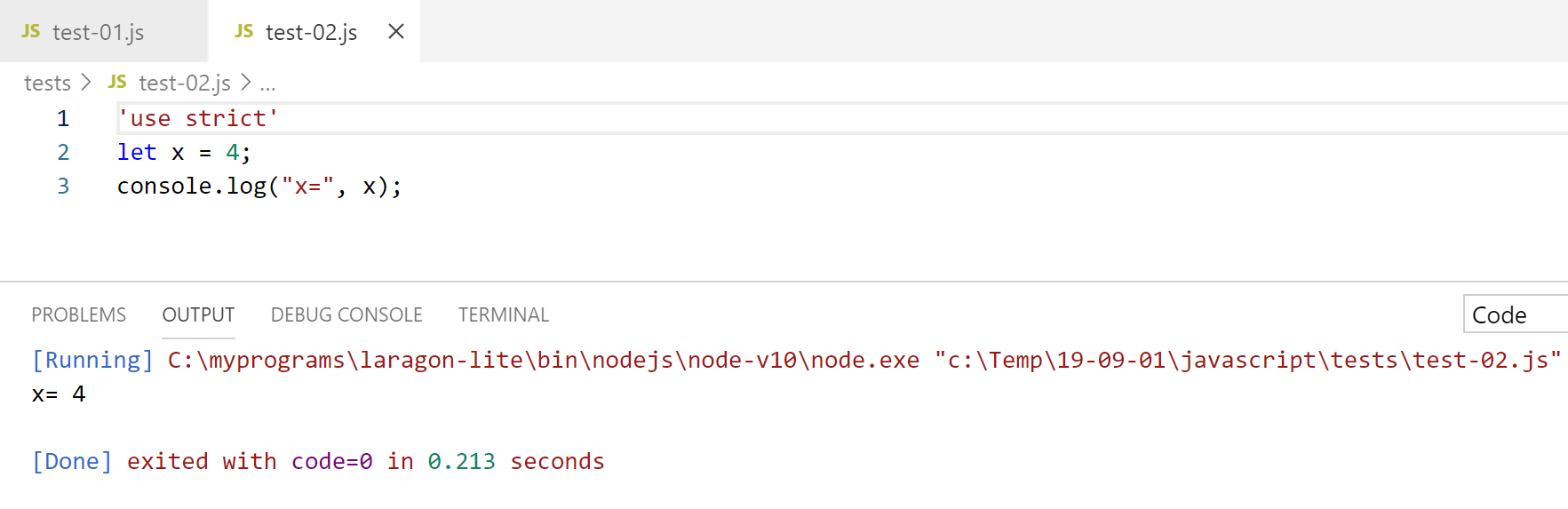Switch to the test-01.js tab
The image size is (1568, 509).
coord(98,32)
